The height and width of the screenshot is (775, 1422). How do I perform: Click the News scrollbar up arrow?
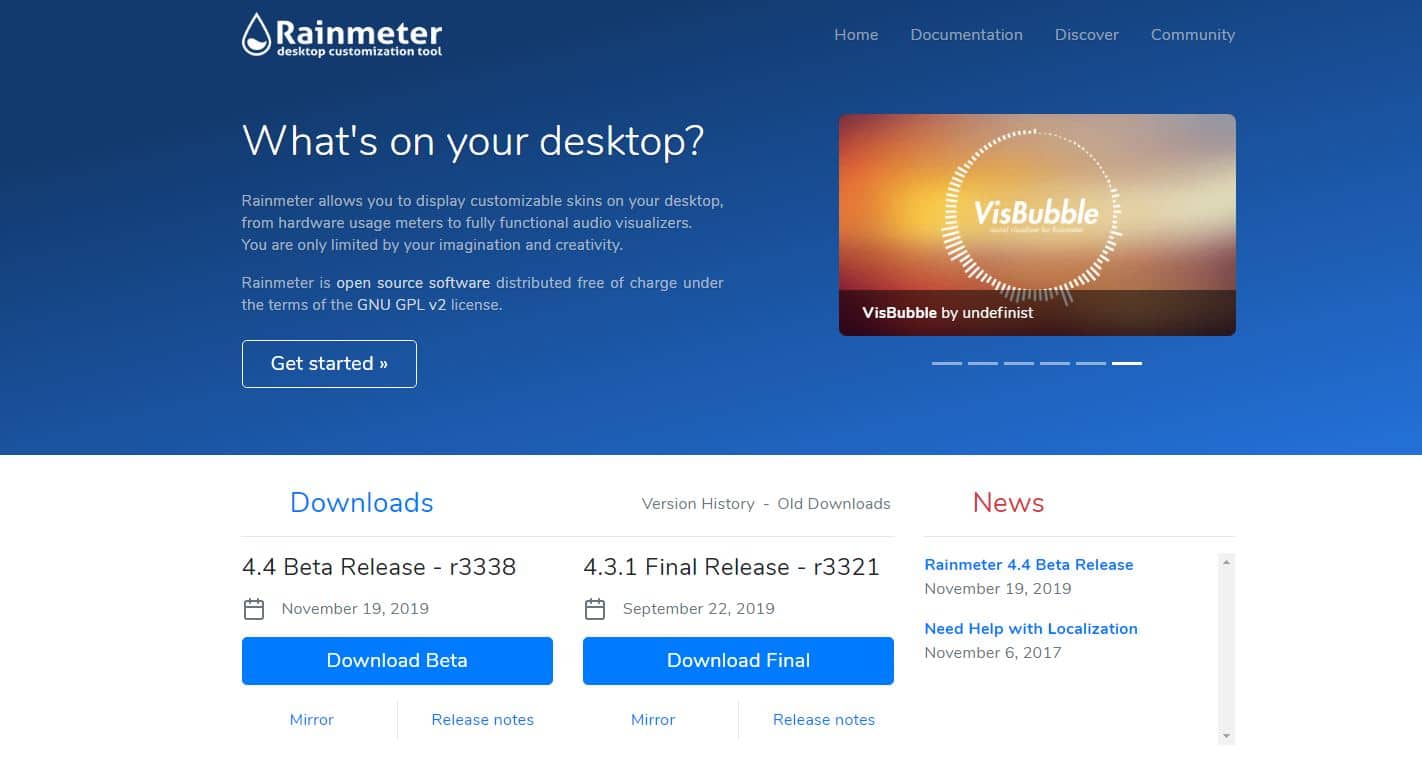click(1227, 563)
